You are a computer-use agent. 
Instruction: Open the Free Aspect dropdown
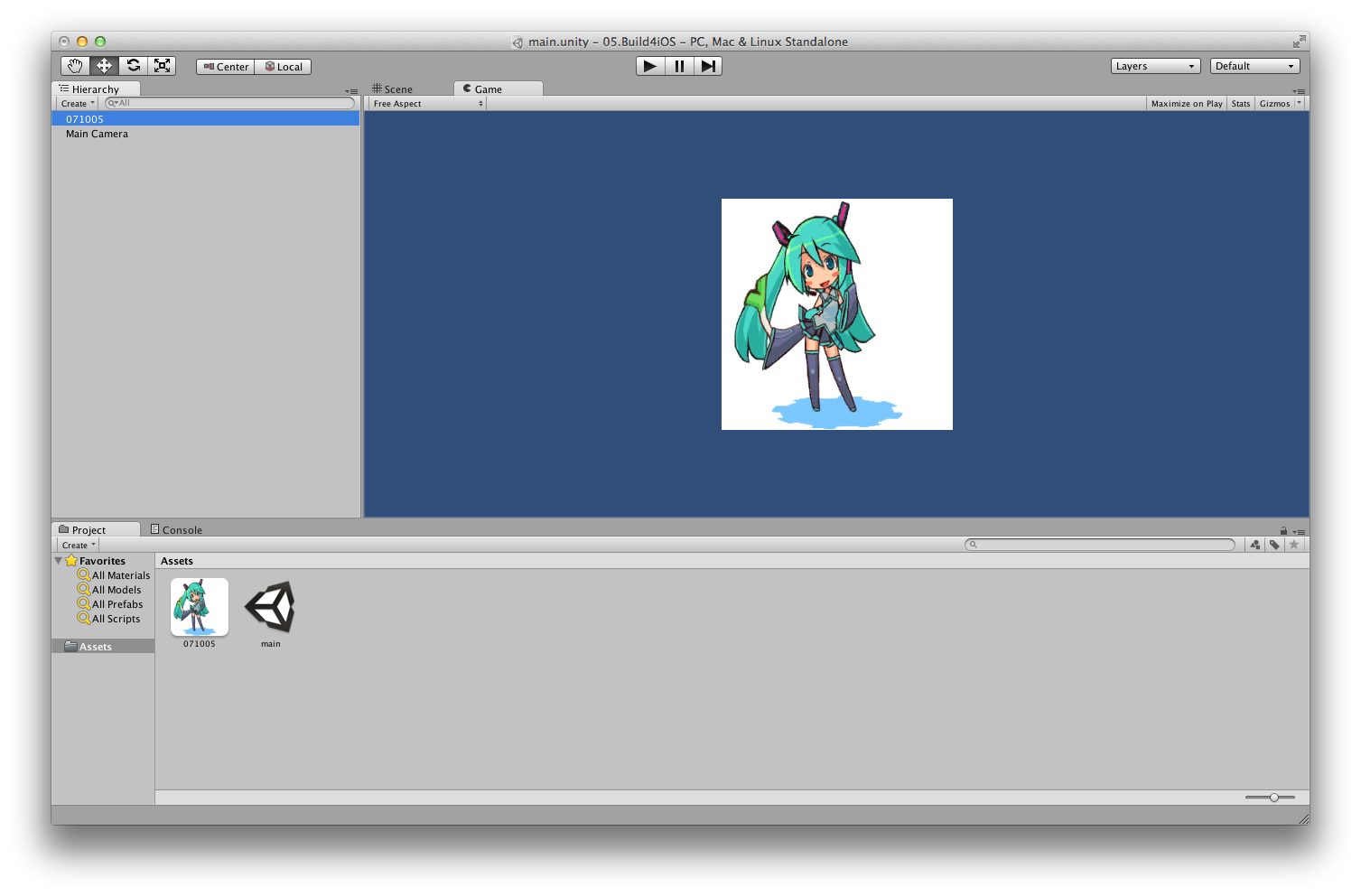click(428, 104)
